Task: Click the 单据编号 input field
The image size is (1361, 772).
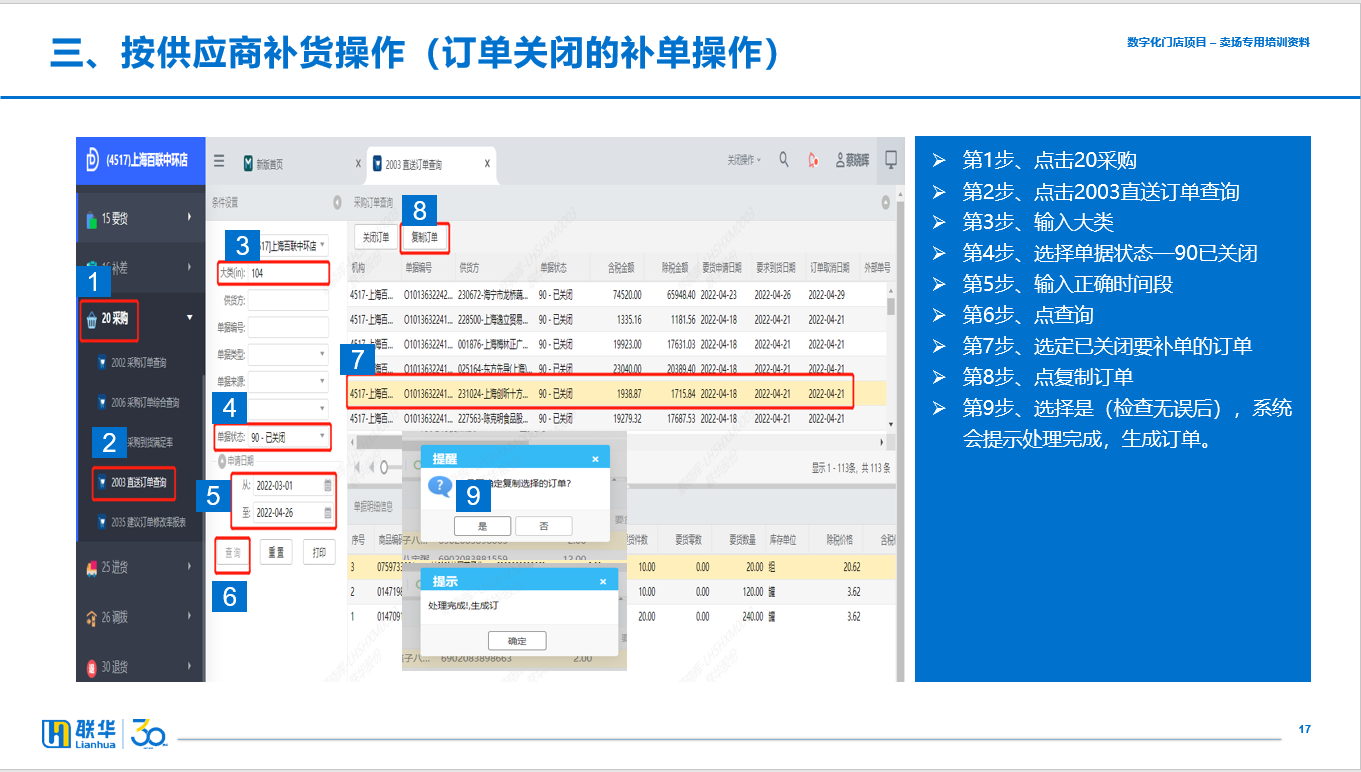Action: (x=288, y=327)
